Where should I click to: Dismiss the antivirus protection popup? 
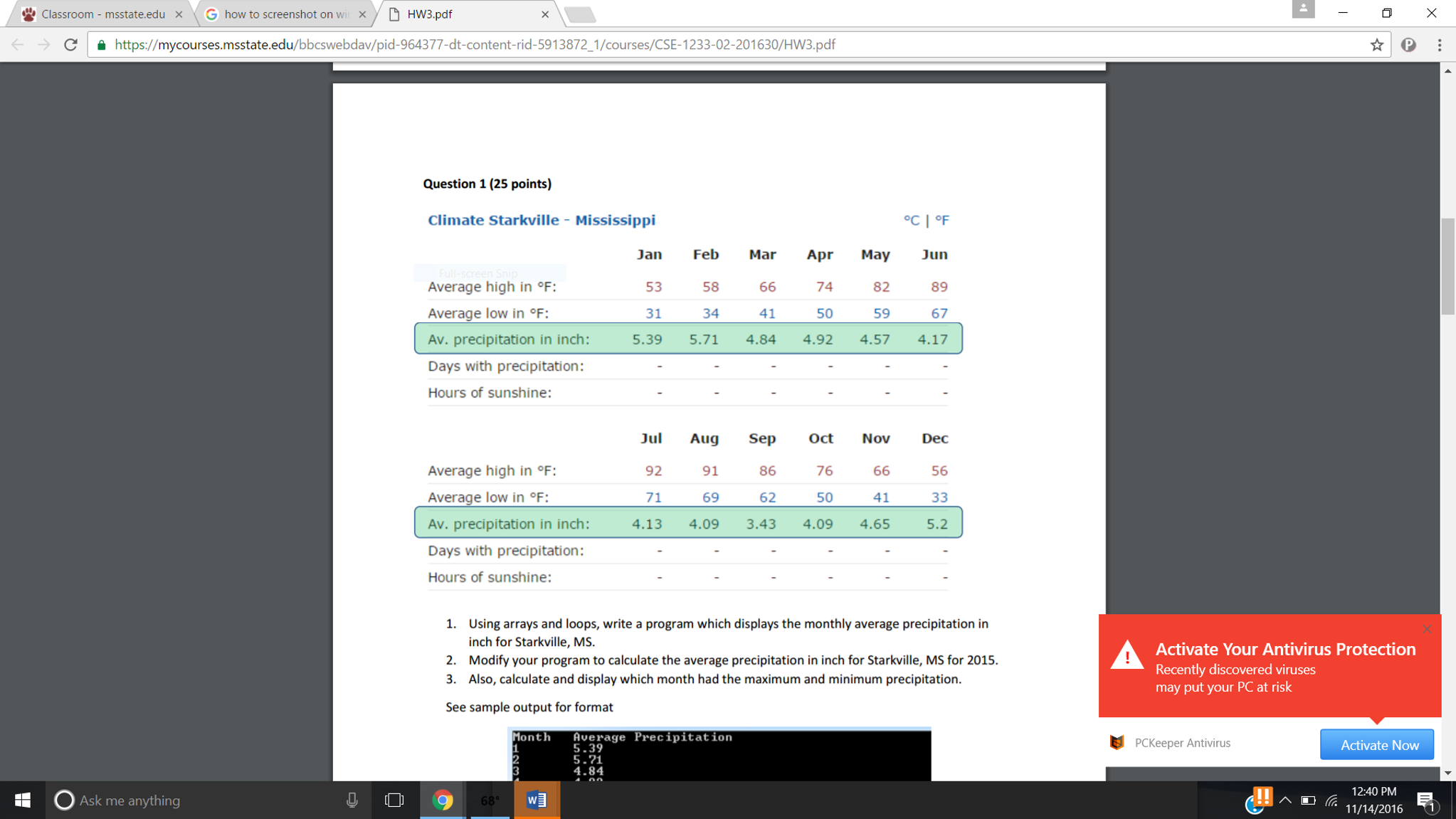(1427, 629)
